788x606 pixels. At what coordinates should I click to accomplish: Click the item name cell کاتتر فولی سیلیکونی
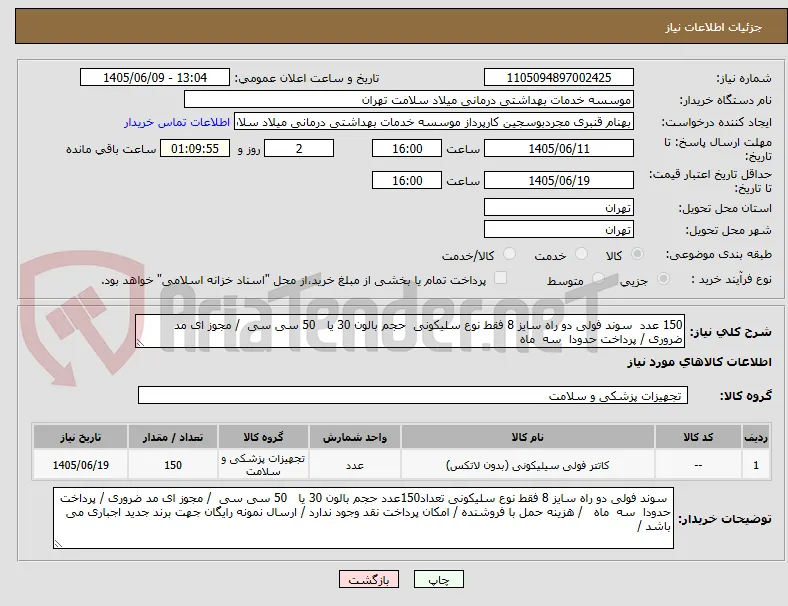tap(528, 465)
